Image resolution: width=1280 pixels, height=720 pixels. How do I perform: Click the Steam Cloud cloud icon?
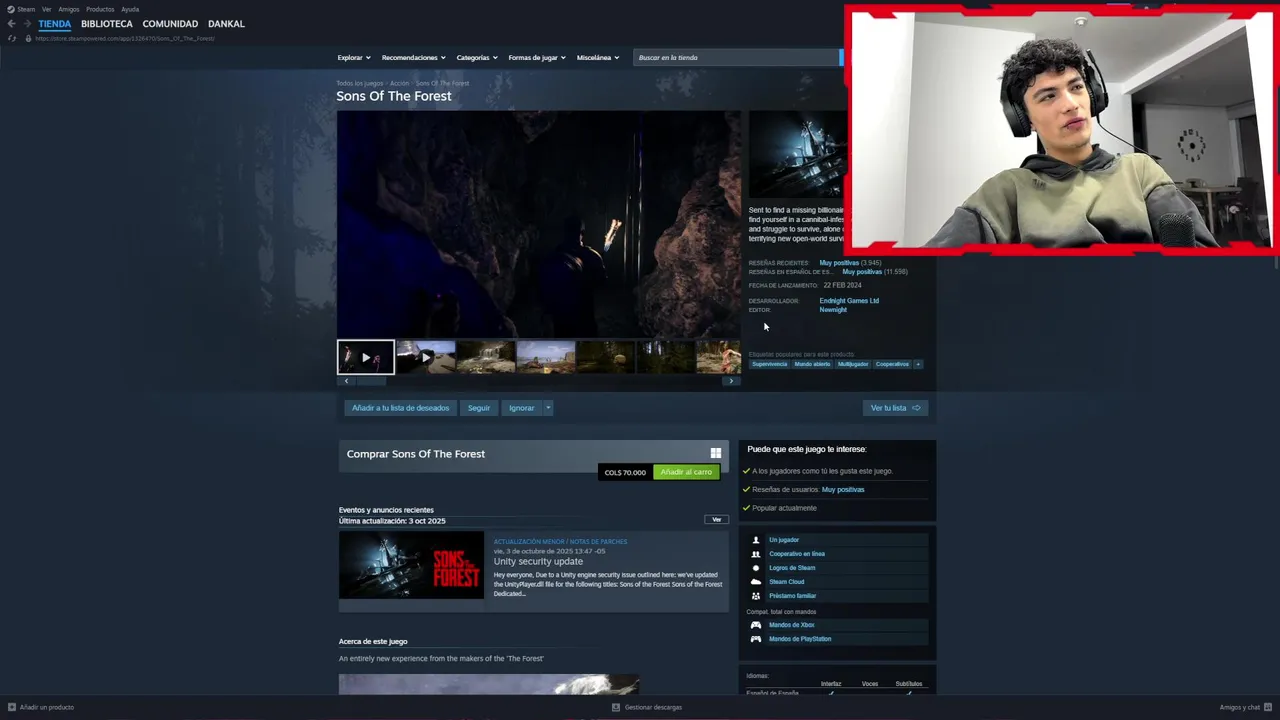[756, 582]
